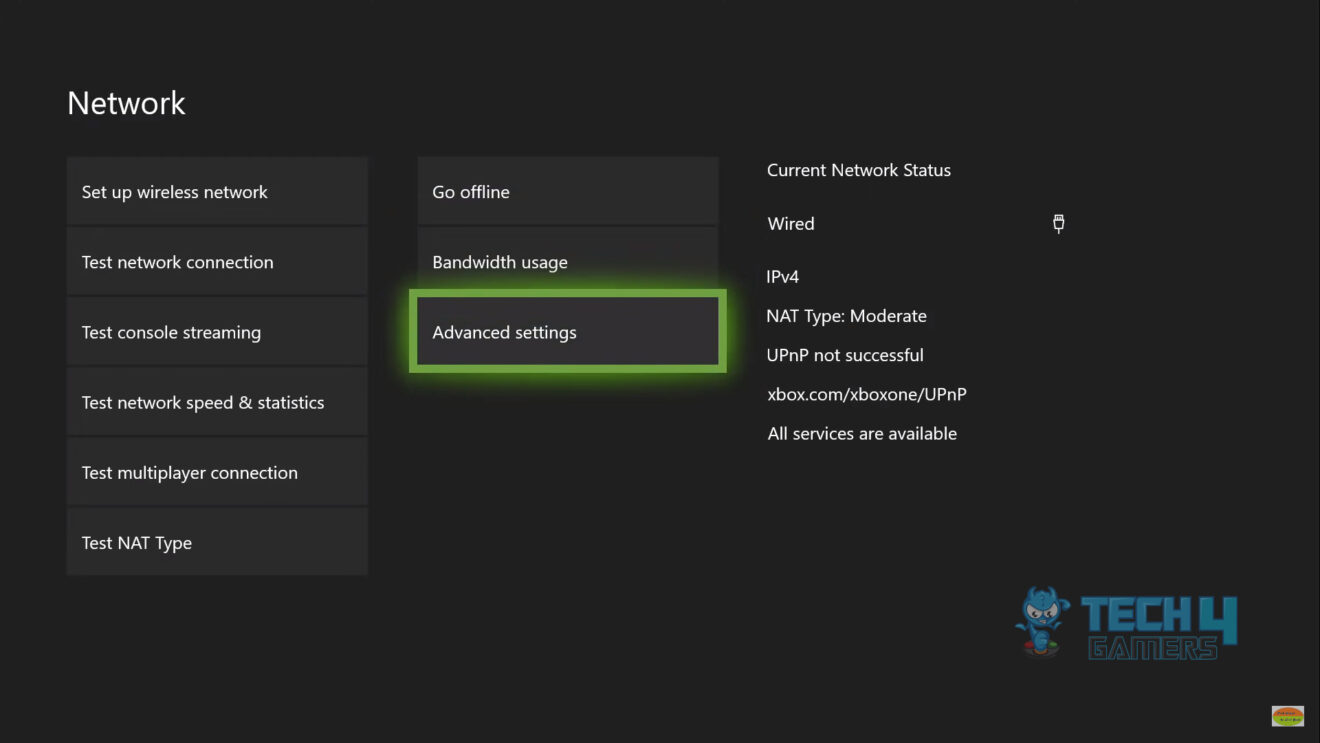The height and width of the screenshot is (743, 1320).
Task: Start Test console streaming
Action: click(x=217, y=331)
